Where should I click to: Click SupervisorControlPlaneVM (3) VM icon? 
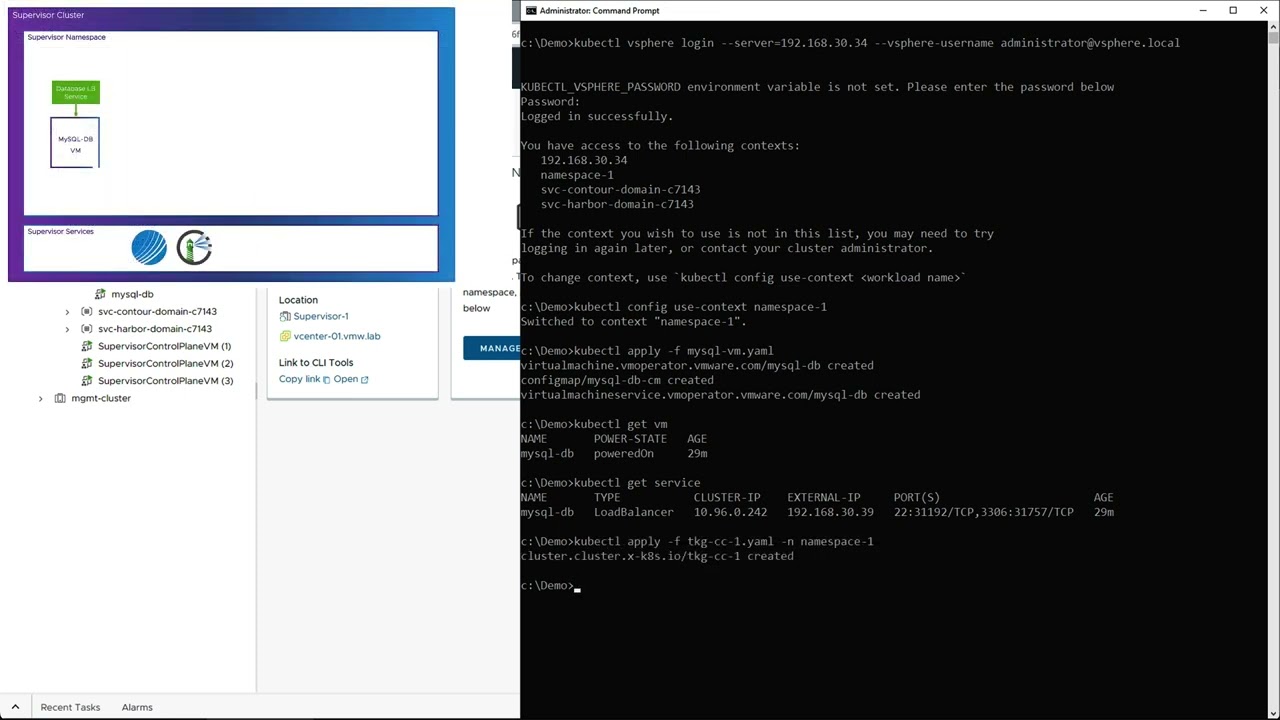[88, 381]
